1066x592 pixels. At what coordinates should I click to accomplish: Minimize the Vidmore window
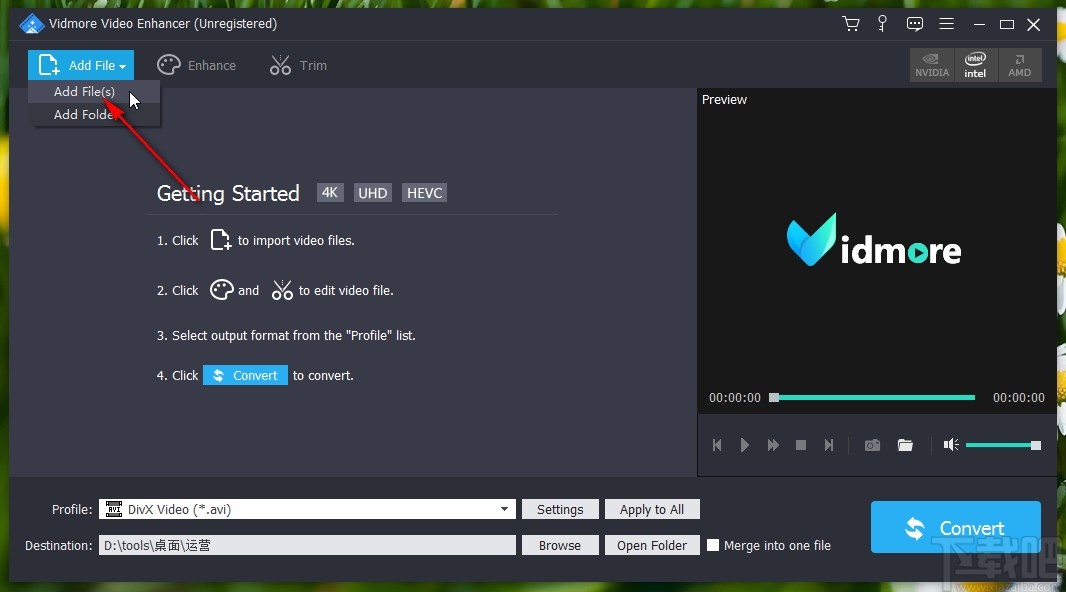click(x=979, y=24)
